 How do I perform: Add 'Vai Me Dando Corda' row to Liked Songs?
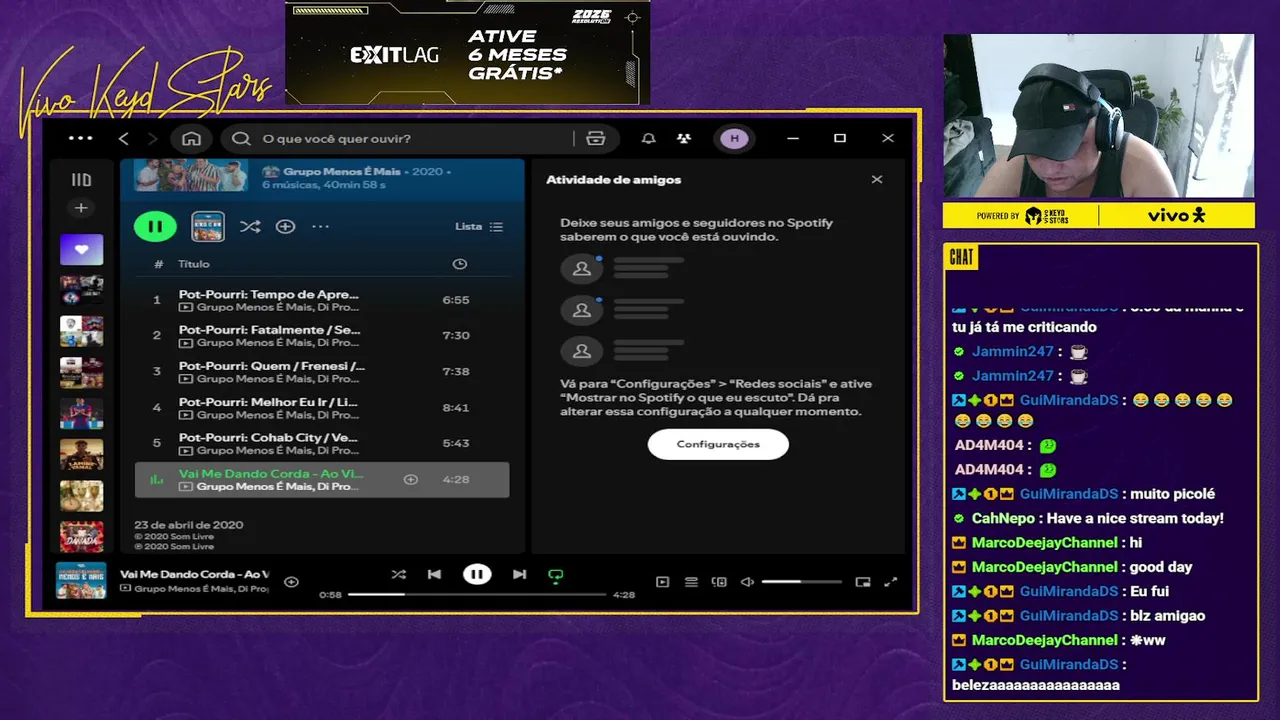point(410,480)
